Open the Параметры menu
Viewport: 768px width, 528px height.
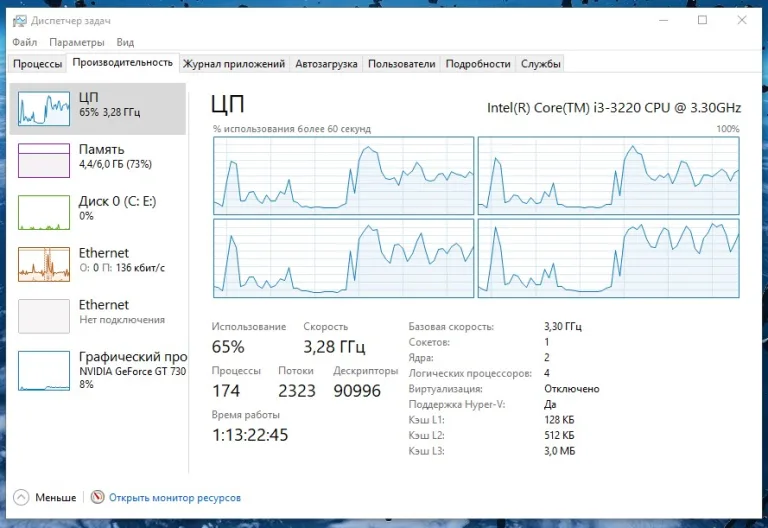pyautogui.click(x=77, y=42)
